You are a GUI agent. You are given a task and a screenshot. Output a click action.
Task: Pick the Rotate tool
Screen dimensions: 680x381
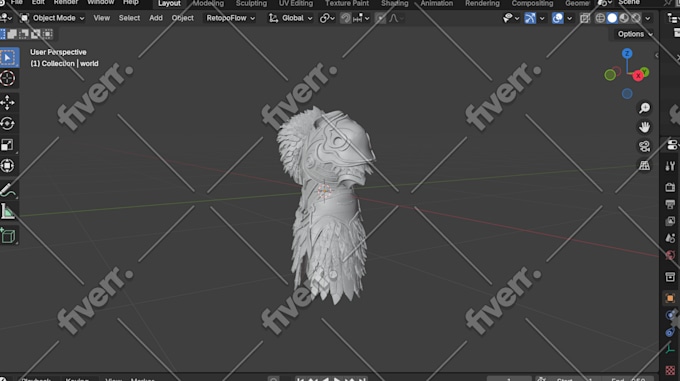click(x=8, y=124)
